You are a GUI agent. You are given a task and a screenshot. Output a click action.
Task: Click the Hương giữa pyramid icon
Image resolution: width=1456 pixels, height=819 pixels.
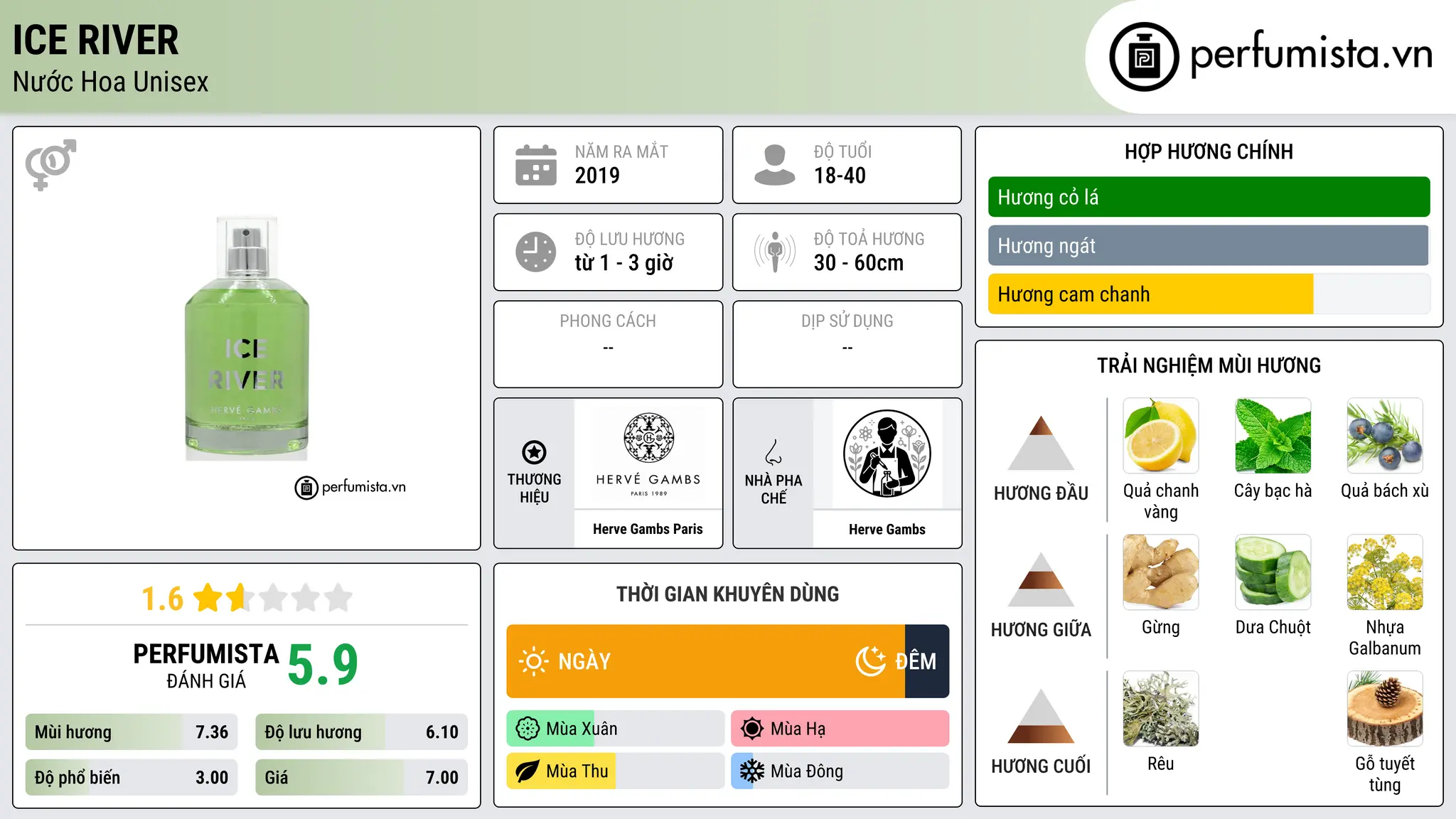coord(1041,579)
